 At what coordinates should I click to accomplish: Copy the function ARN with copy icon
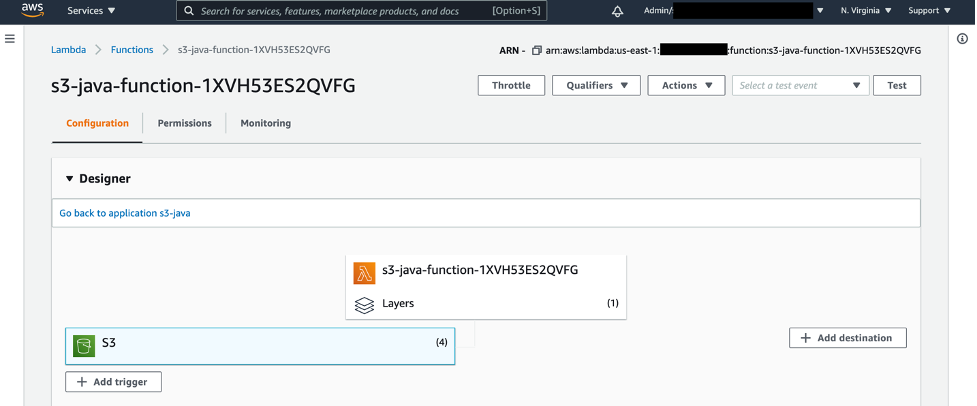[536, 50]
